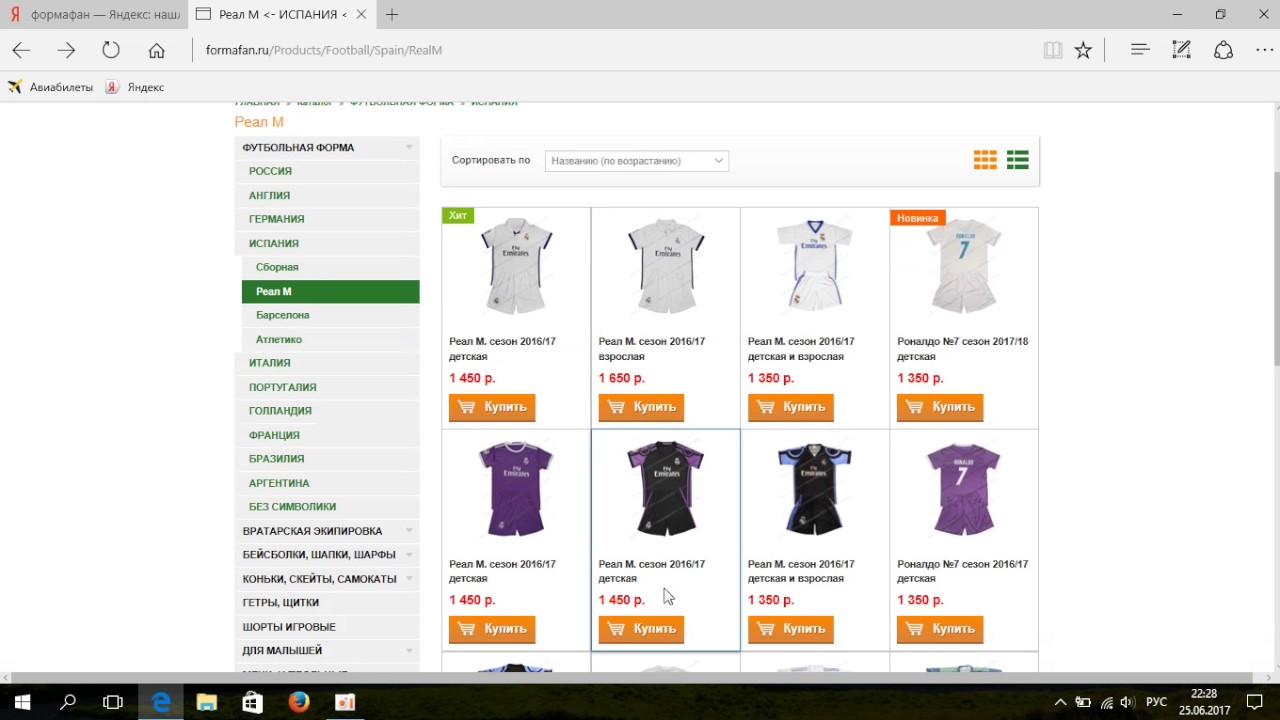
Task: Open File Explorer from the taskbar
Action: [x=206, y=702]
